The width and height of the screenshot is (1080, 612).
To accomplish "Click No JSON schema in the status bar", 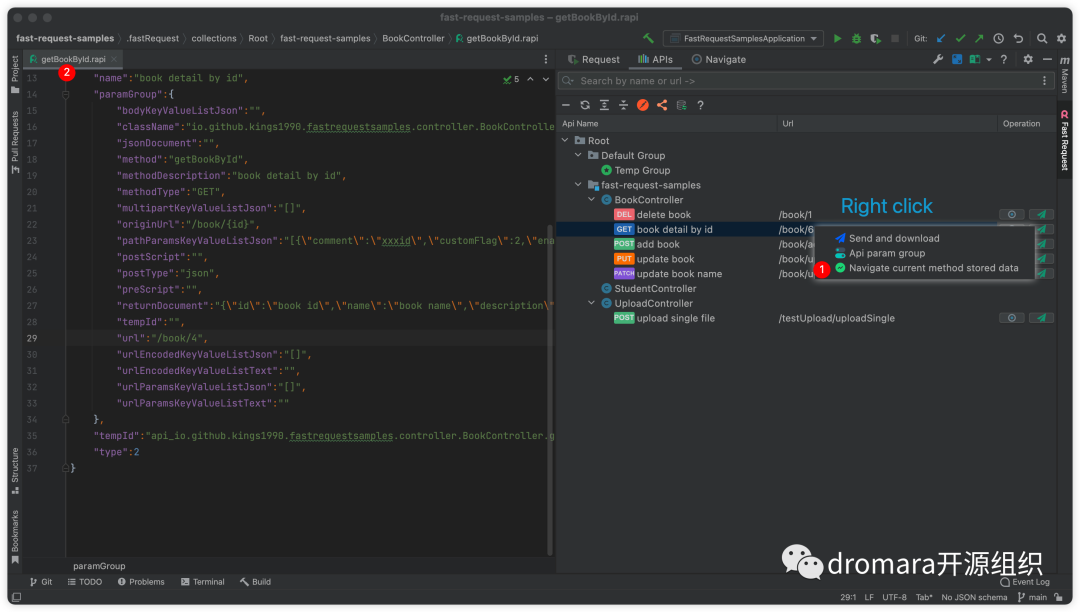I will coord(974,598).
